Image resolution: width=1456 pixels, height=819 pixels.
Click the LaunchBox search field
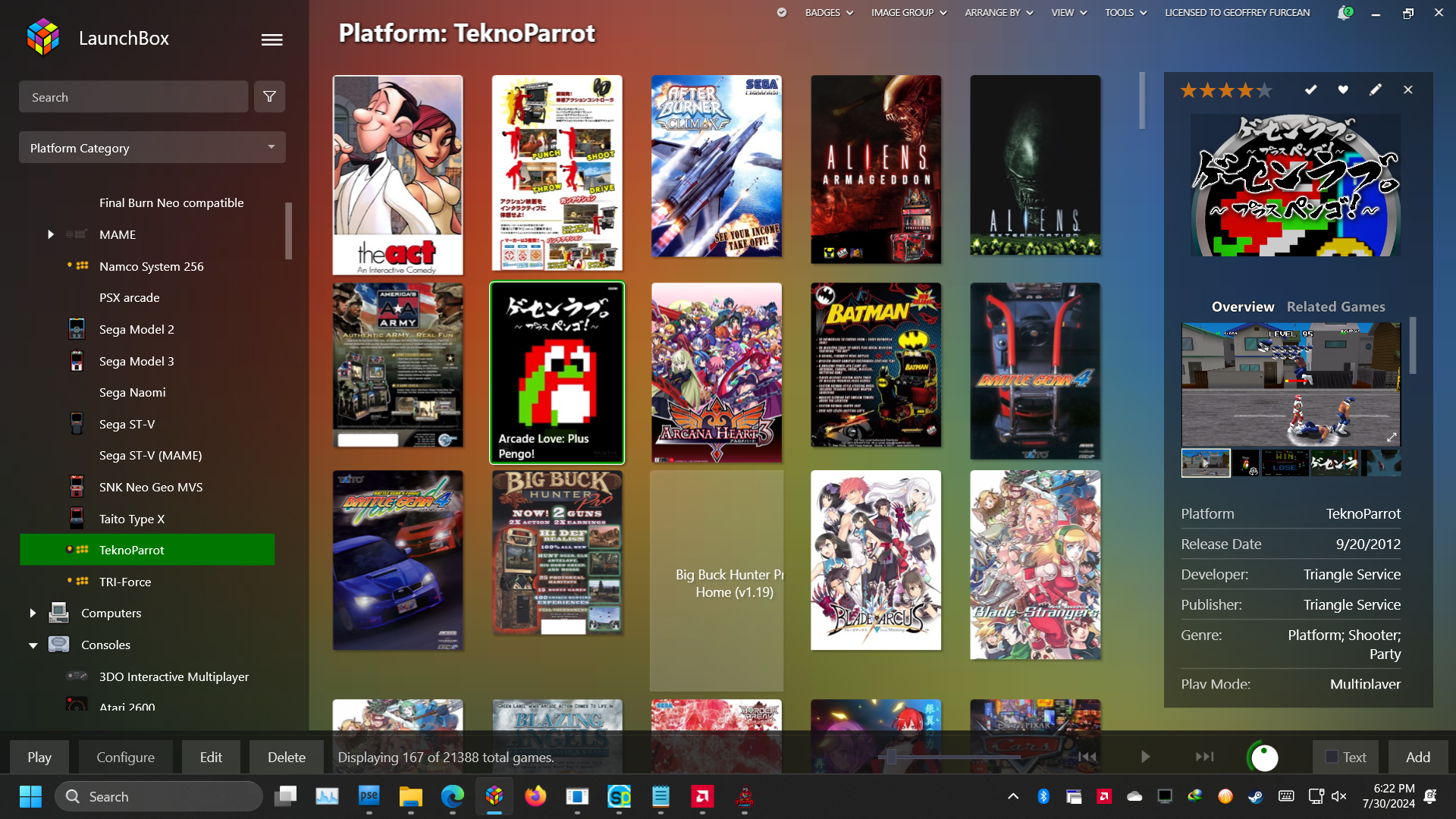coord(133,96)
